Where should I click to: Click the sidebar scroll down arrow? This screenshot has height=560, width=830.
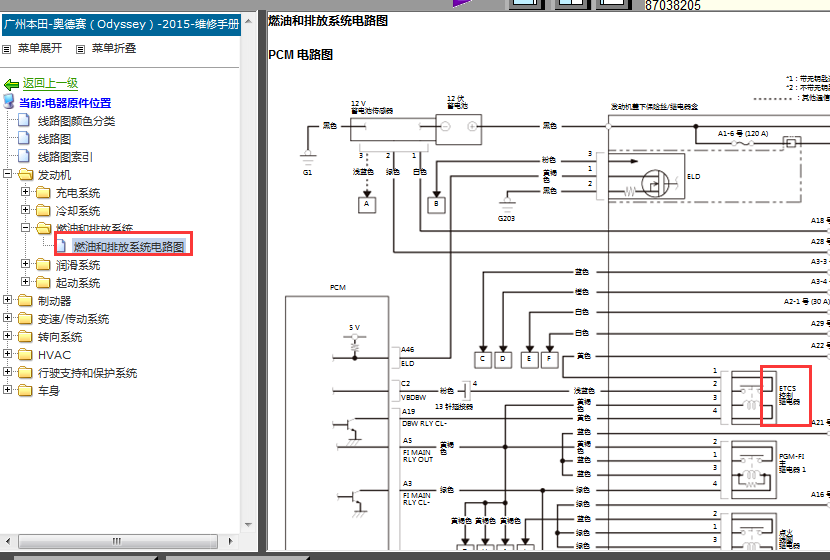(x=248, y=525)
